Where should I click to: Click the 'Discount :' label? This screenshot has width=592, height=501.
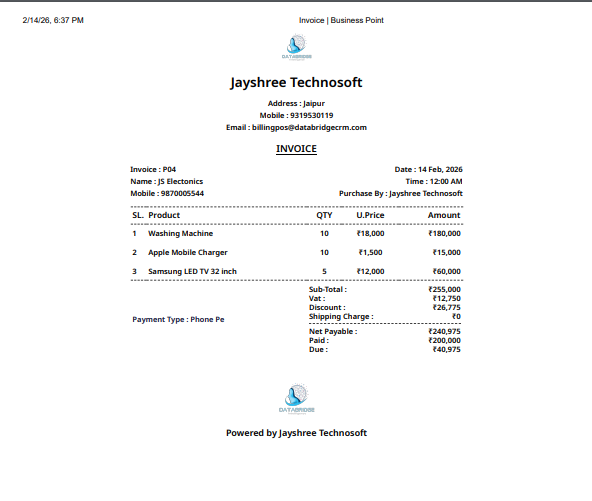[x=327, y=308]
